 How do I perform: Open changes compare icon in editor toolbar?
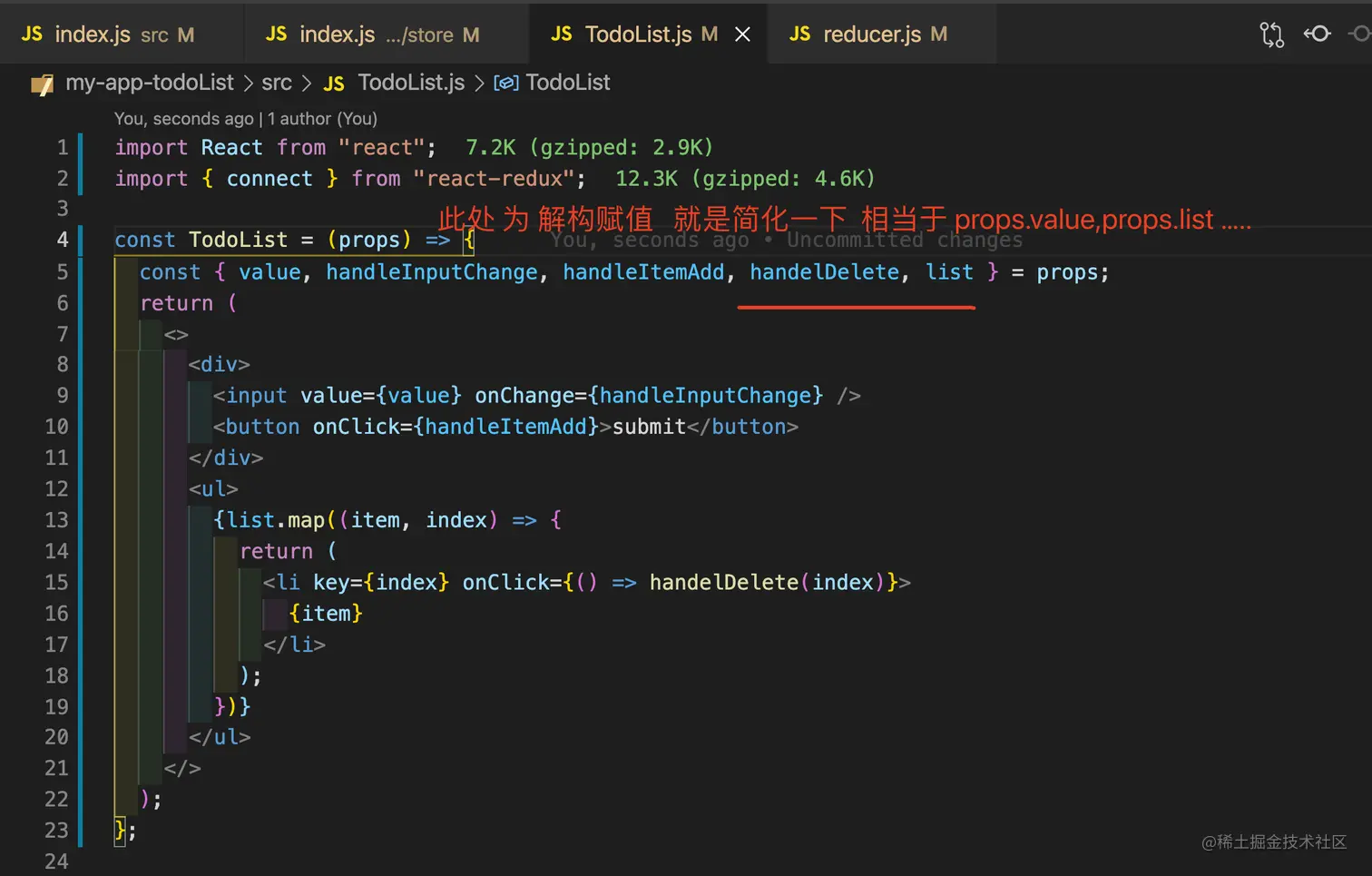pyautogui.click(x=1272, y=34)
